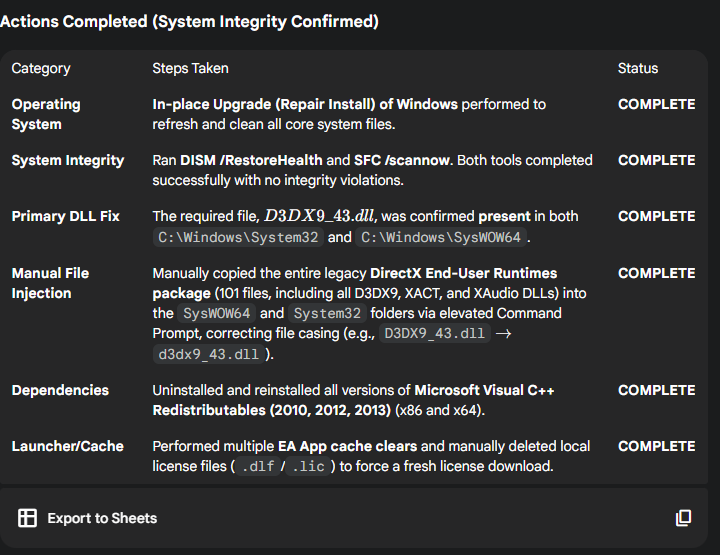
Task: Click the C:\Windows\System32 code path
Action: tap(238, 238)
